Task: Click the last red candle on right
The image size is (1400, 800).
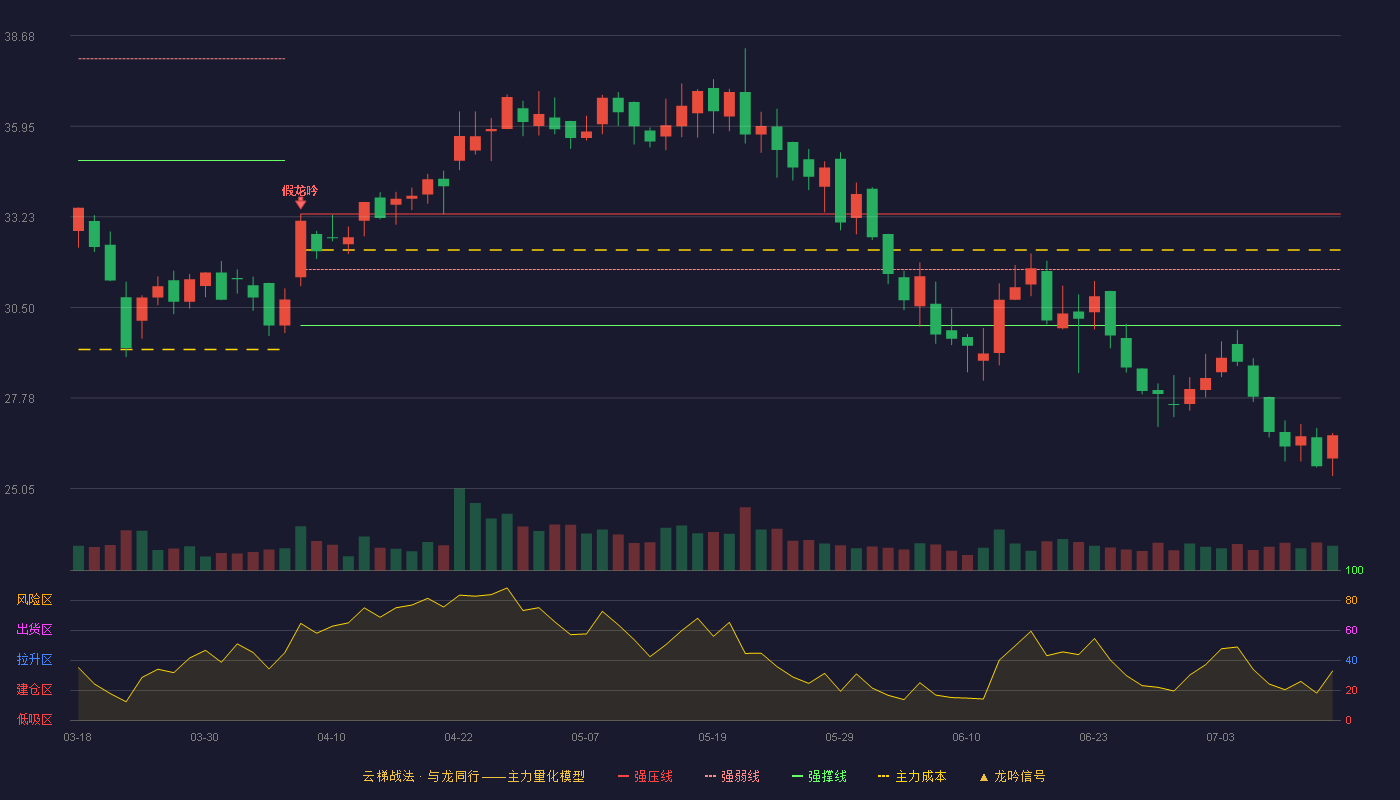Action: click(1332, 447)
